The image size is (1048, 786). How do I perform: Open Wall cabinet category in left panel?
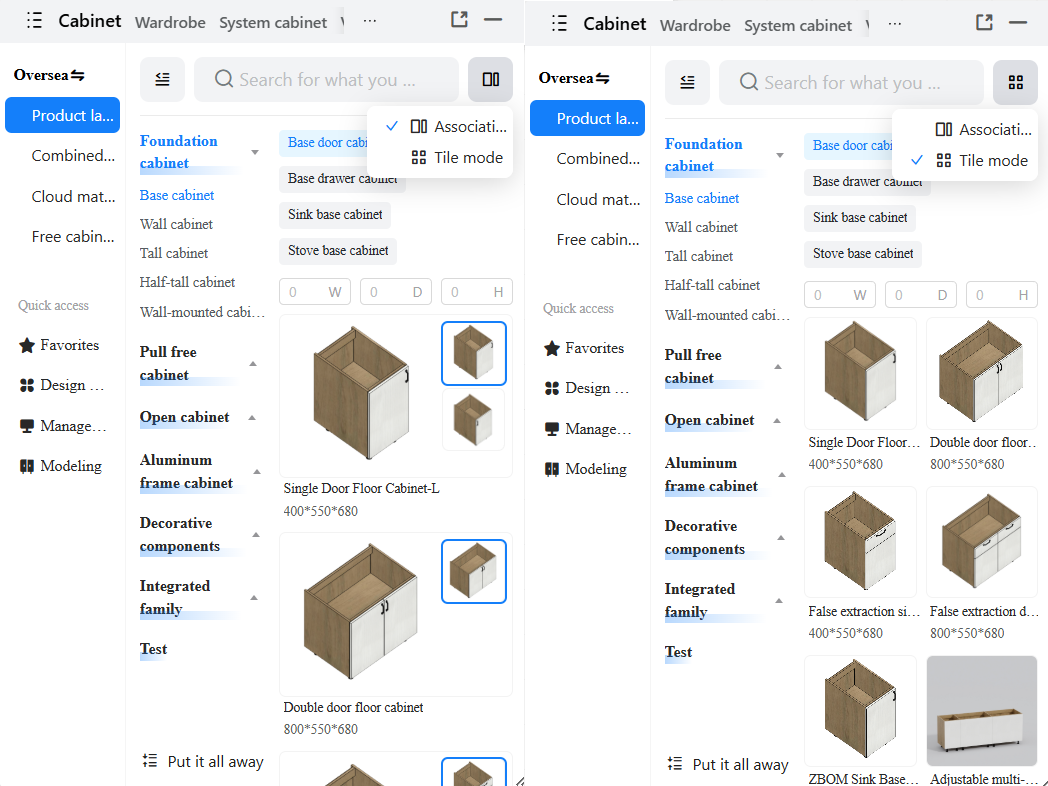click(x=176, y=225)
